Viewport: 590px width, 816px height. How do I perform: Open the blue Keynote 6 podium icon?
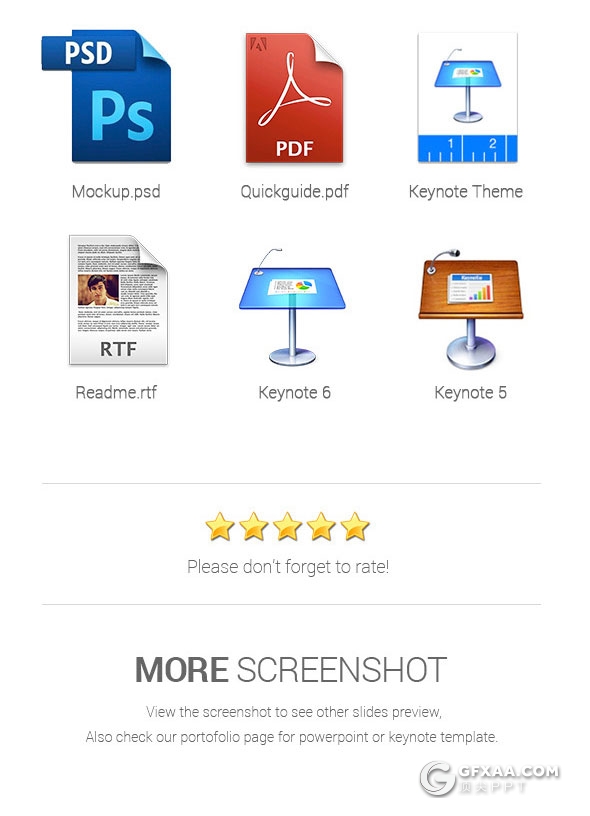(292, 307)
